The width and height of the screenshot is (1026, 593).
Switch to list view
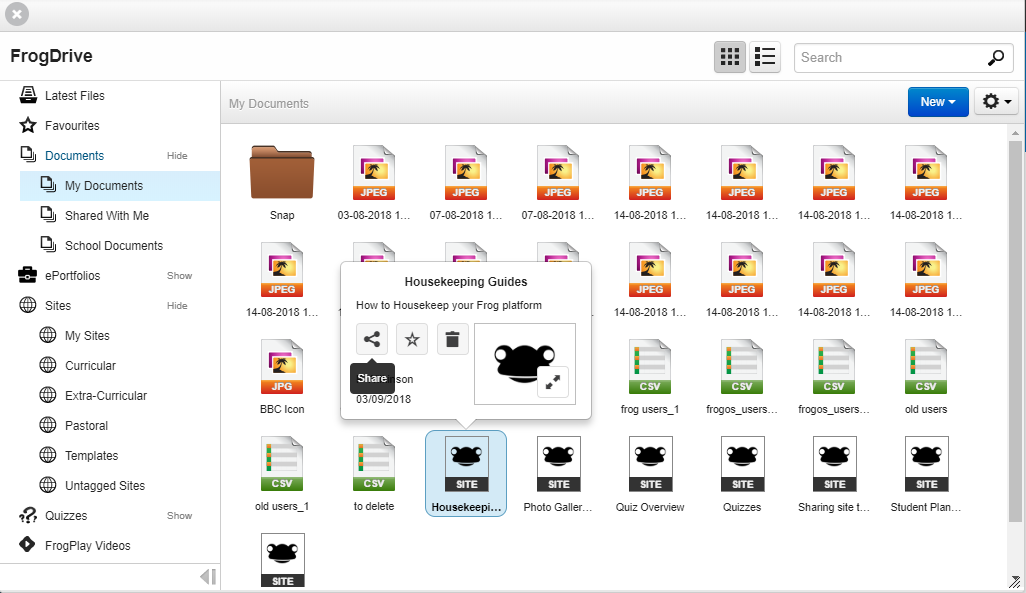(764, 57)
